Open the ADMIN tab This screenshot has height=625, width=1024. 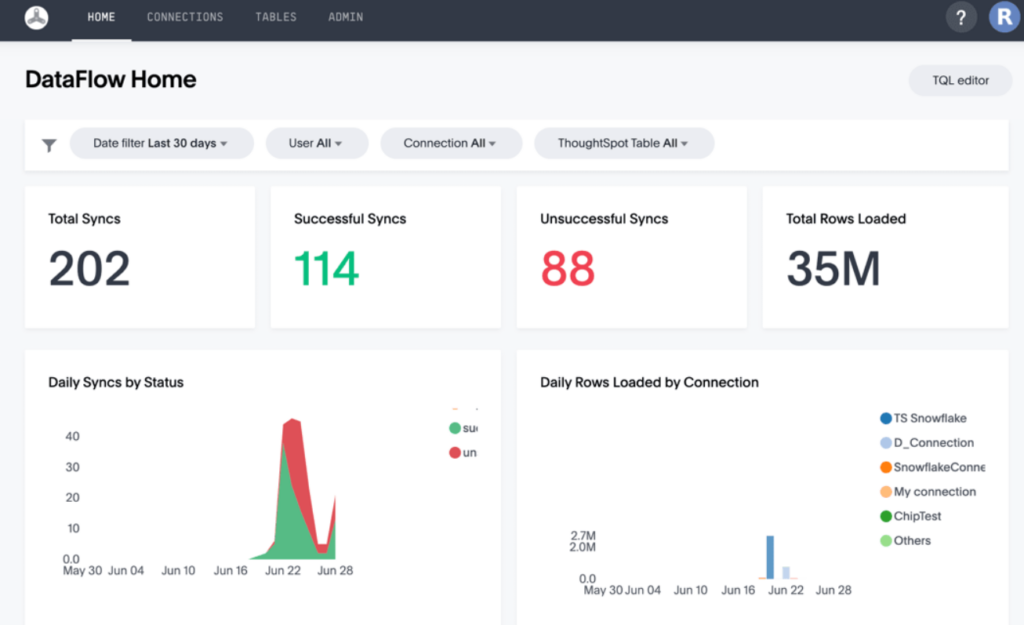click(x=345, y=17)
